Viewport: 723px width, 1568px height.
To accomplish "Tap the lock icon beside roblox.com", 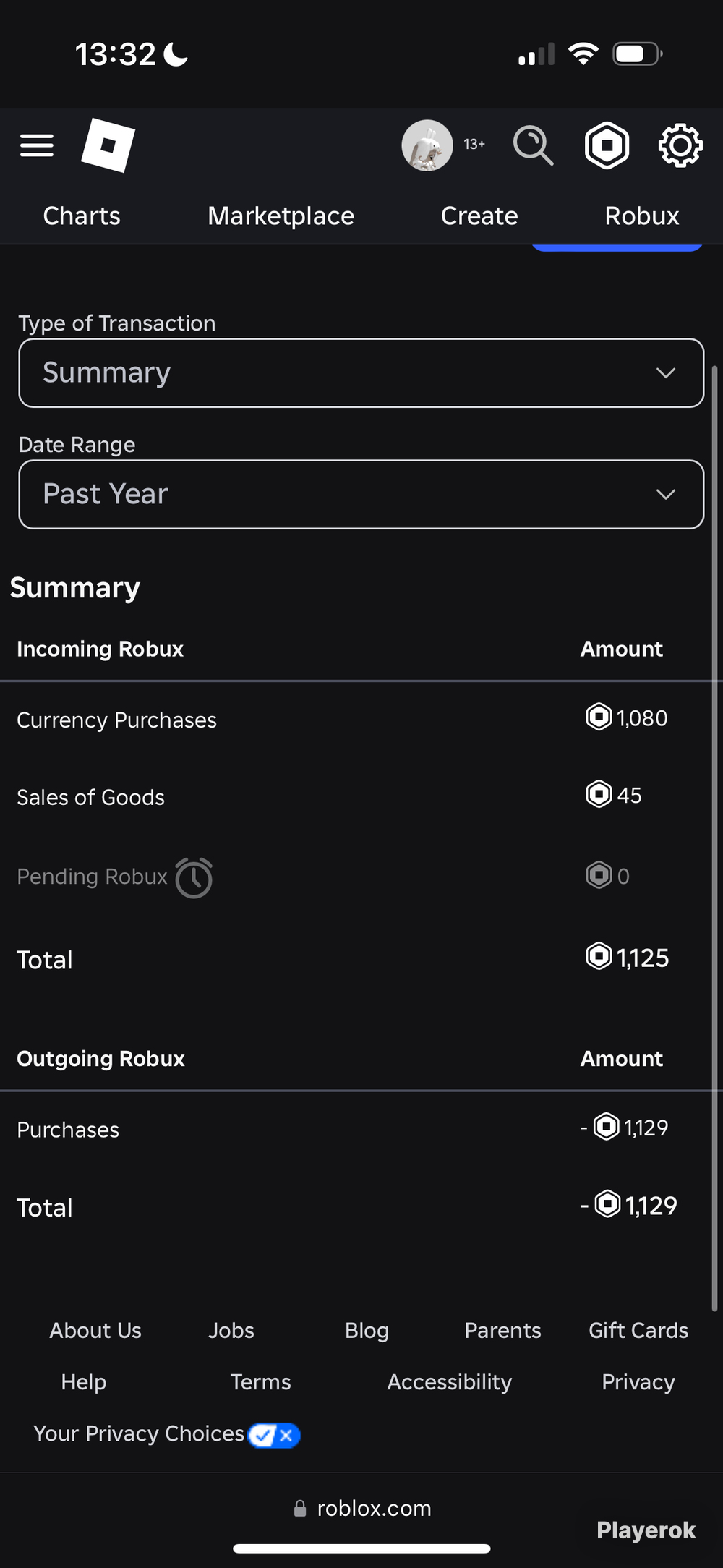I will tap(299, 1508).
